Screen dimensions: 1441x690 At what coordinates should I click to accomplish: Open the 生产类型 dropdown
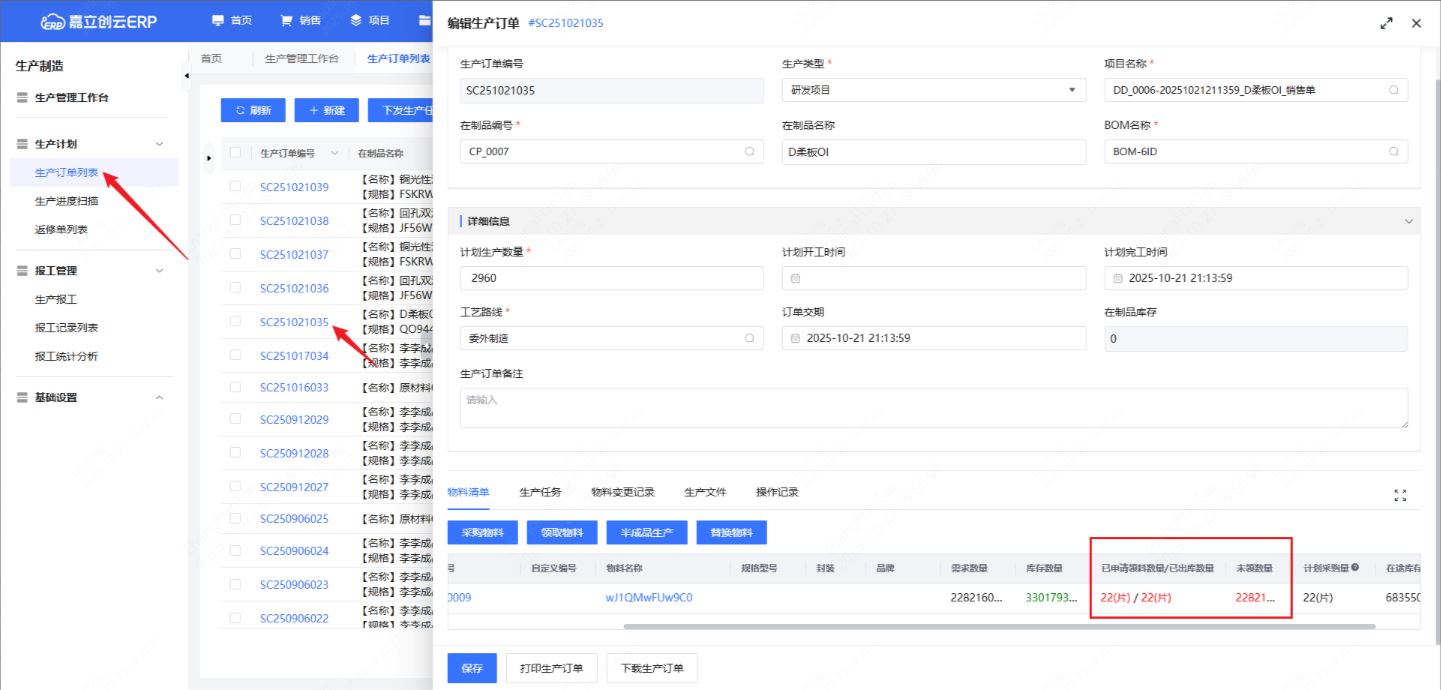933,90
